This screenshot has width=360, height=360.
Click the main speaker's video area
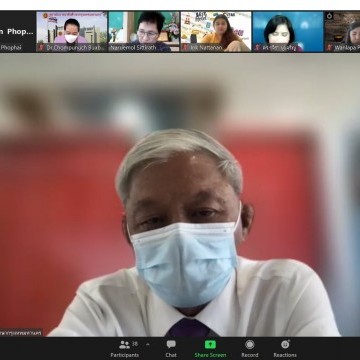pos(180,195)
